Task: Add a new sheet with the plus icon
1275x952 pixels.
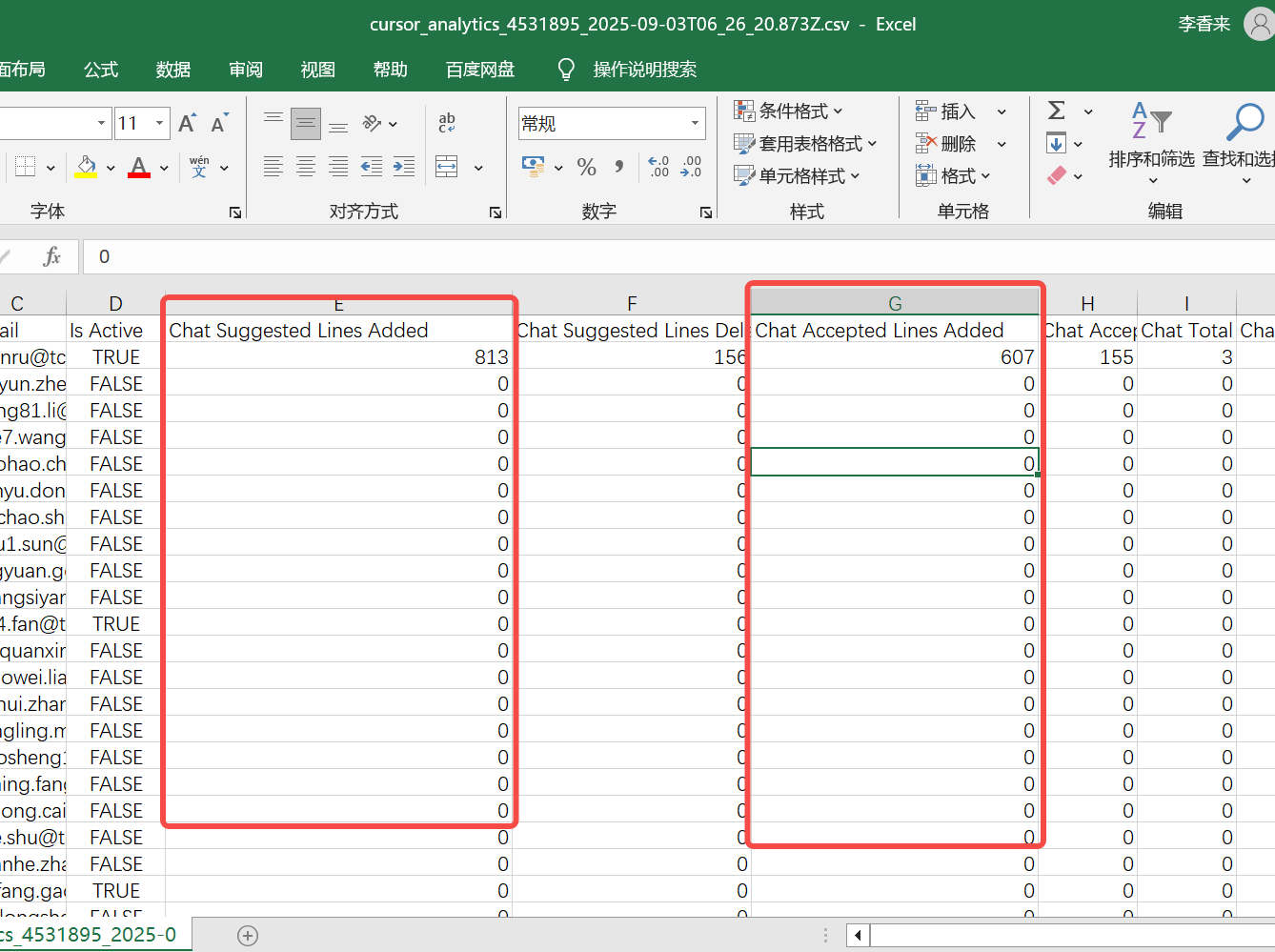Action: coord(248,936)
